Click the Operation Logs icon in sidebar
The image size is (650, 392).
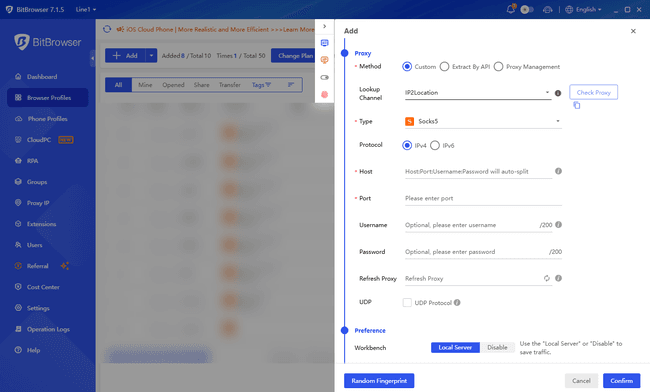point(18,329)
